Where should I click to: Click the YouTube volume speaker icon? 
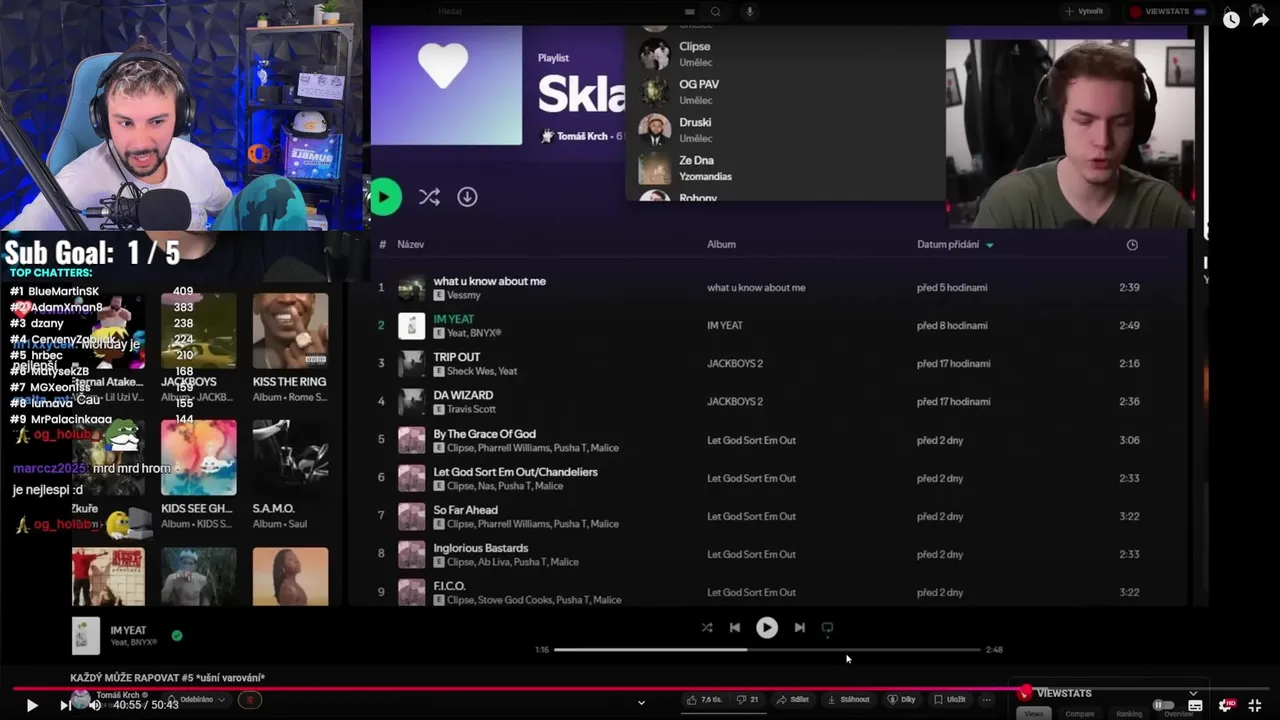[x=95, y=705]
